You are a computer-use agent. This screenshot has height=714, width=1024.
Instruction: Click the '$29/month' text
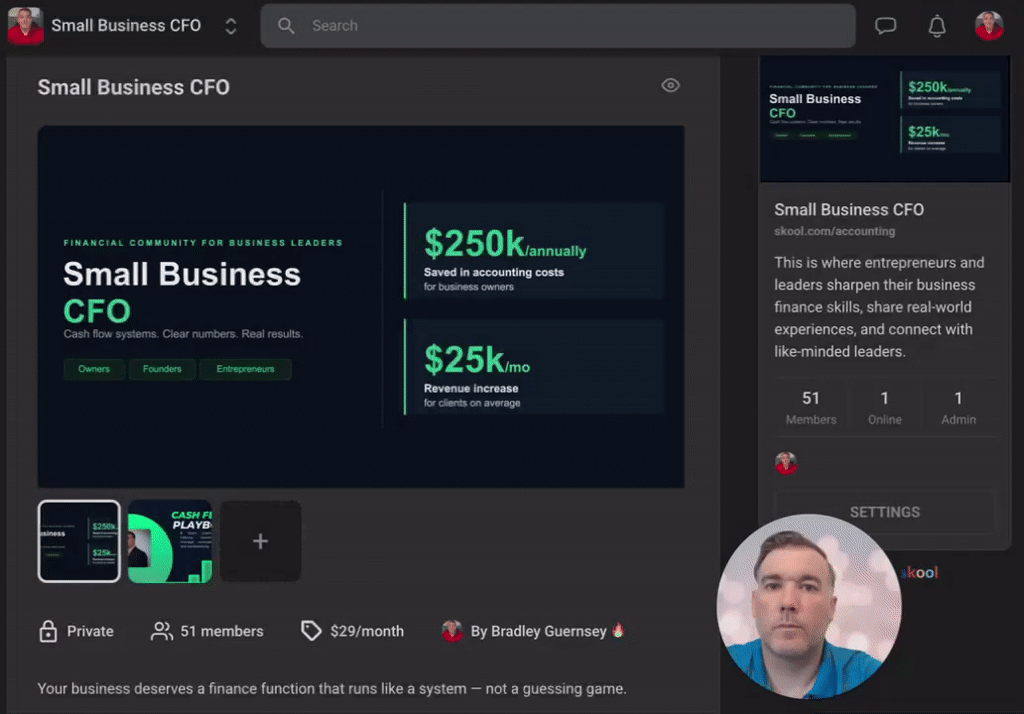click(367, 631)
